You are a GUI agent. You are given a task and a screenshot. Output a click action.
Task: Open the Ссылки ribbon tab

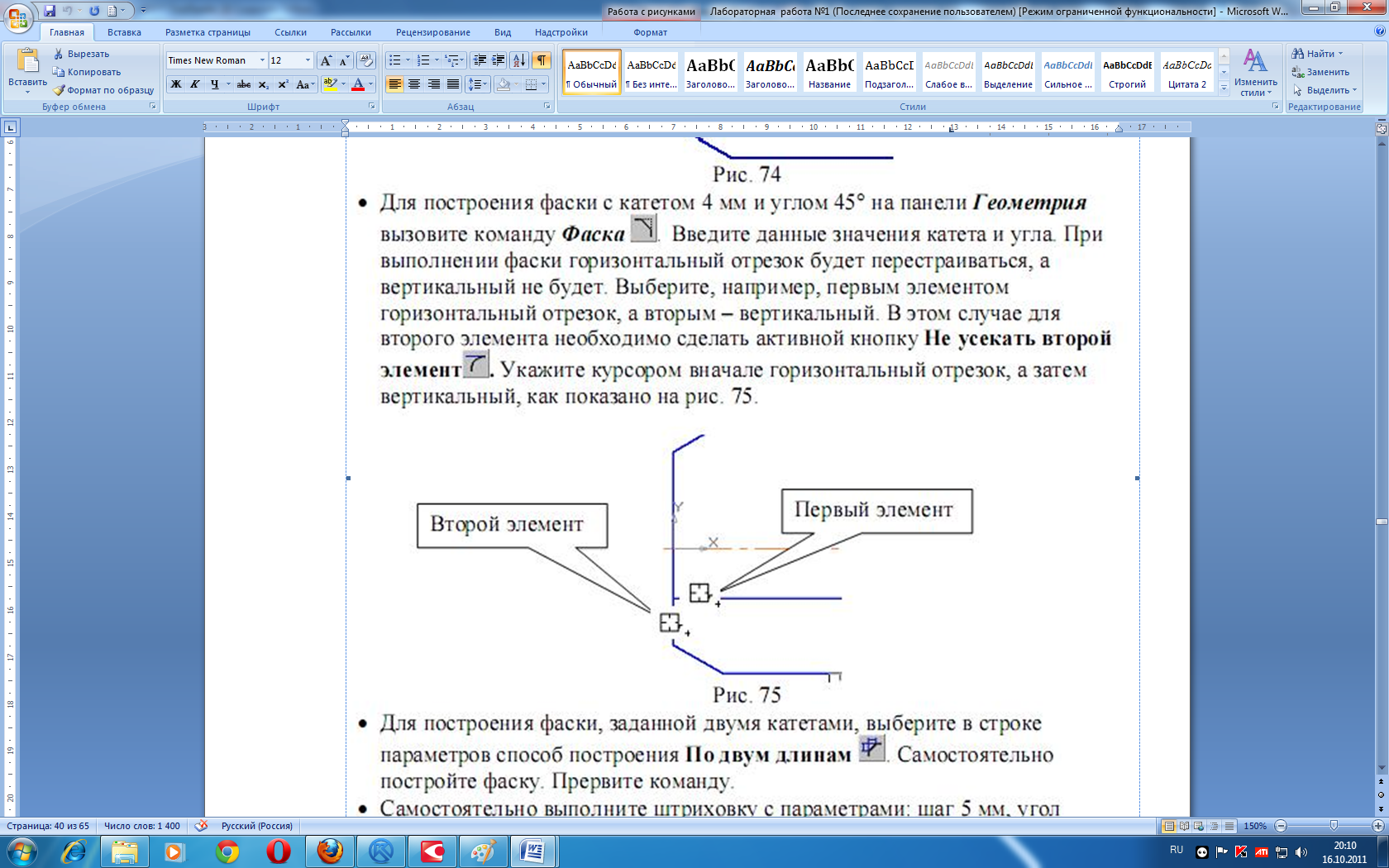coord(290,32)
